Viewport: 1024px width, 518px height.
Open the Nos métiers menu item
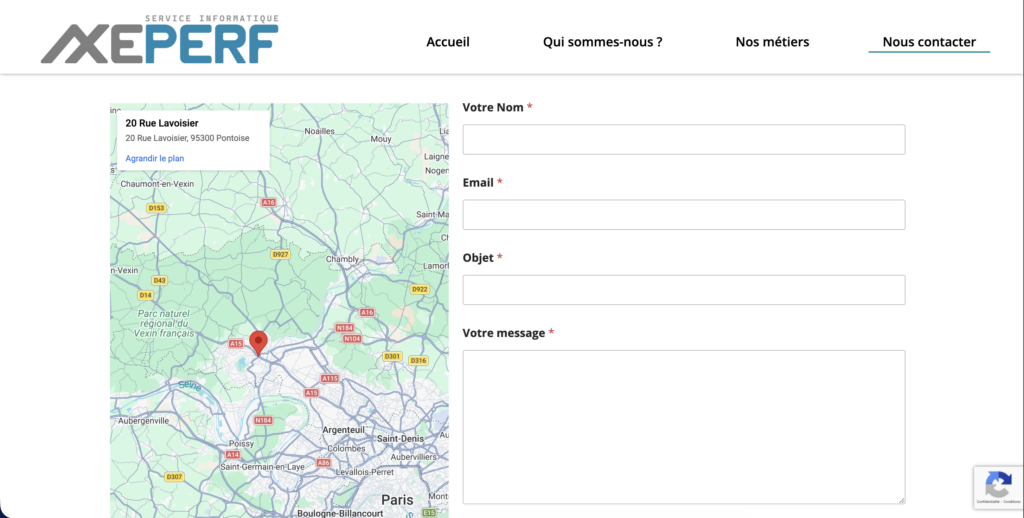pos(772,42)
